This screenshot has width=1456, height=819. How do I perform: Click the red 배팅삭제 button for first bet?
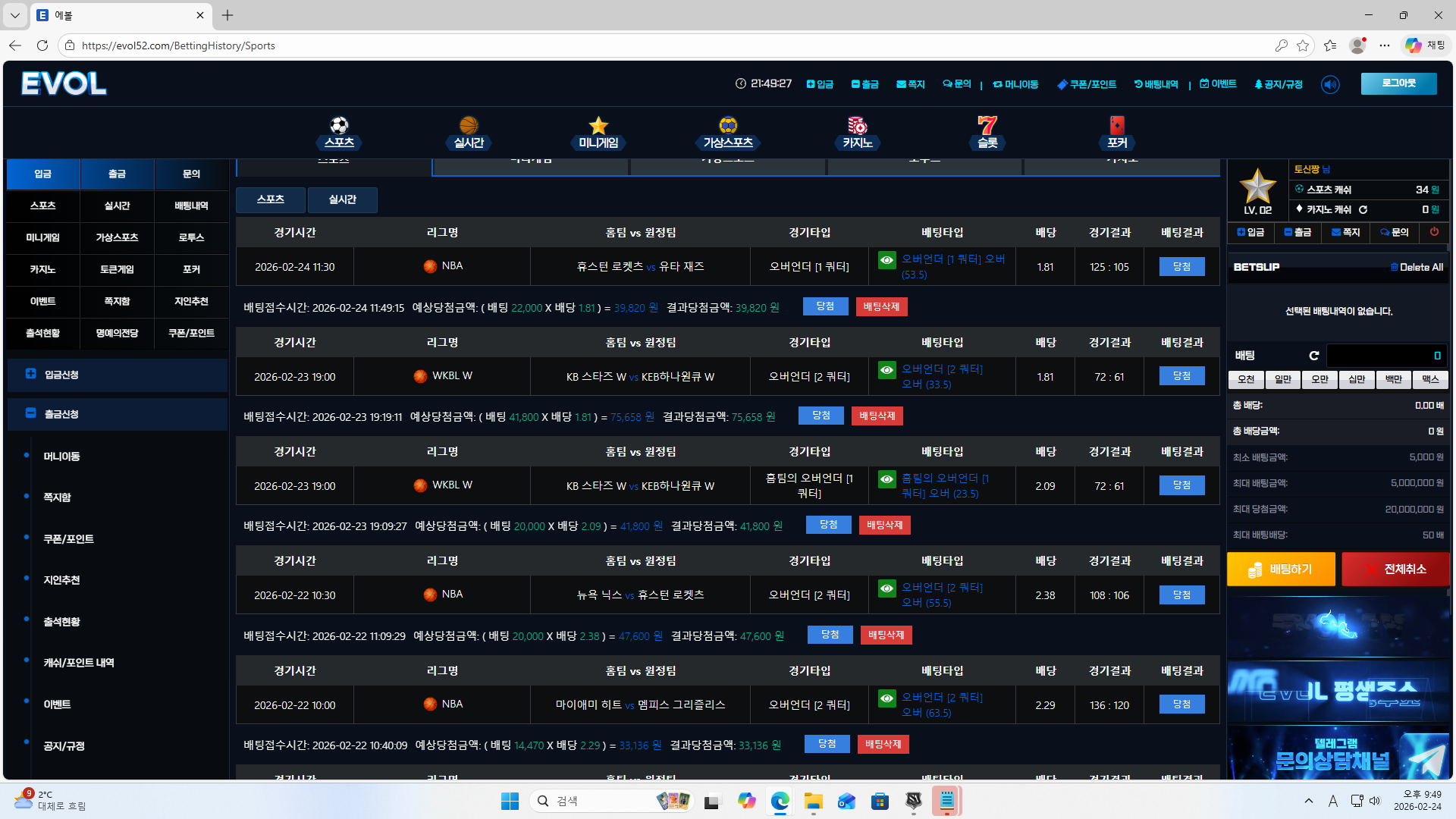[881, 306]
